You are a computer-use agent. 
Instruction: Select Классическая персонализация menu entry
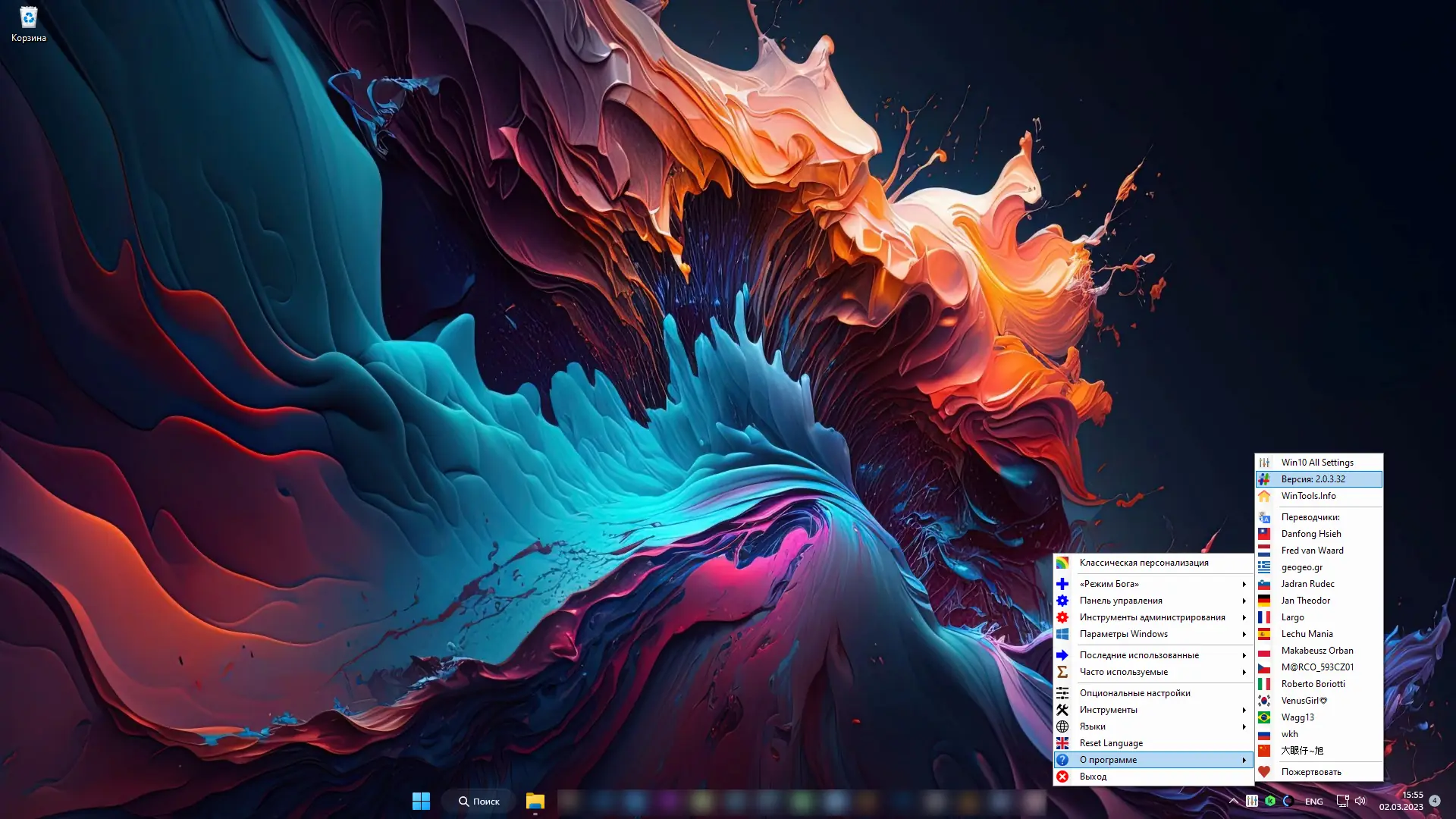[x=1144, y=563]
